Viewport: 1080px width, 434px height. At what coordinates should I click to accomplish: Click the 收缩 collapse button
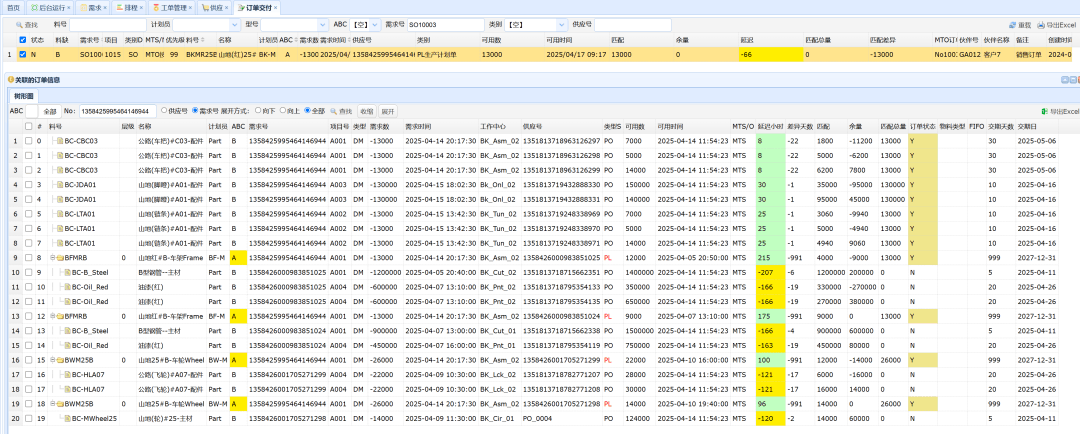(x=366, y=111)
